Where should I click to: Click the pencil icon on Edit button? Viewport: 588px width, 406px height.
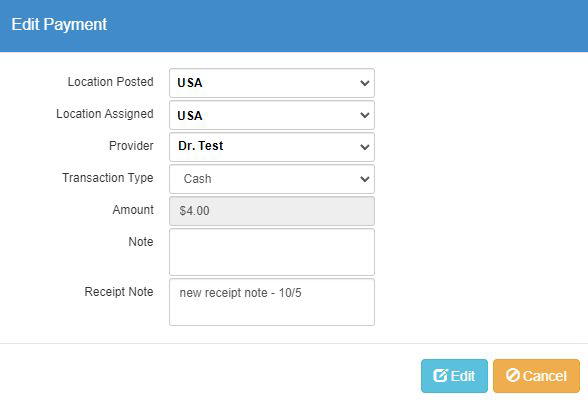click(441, 375)
